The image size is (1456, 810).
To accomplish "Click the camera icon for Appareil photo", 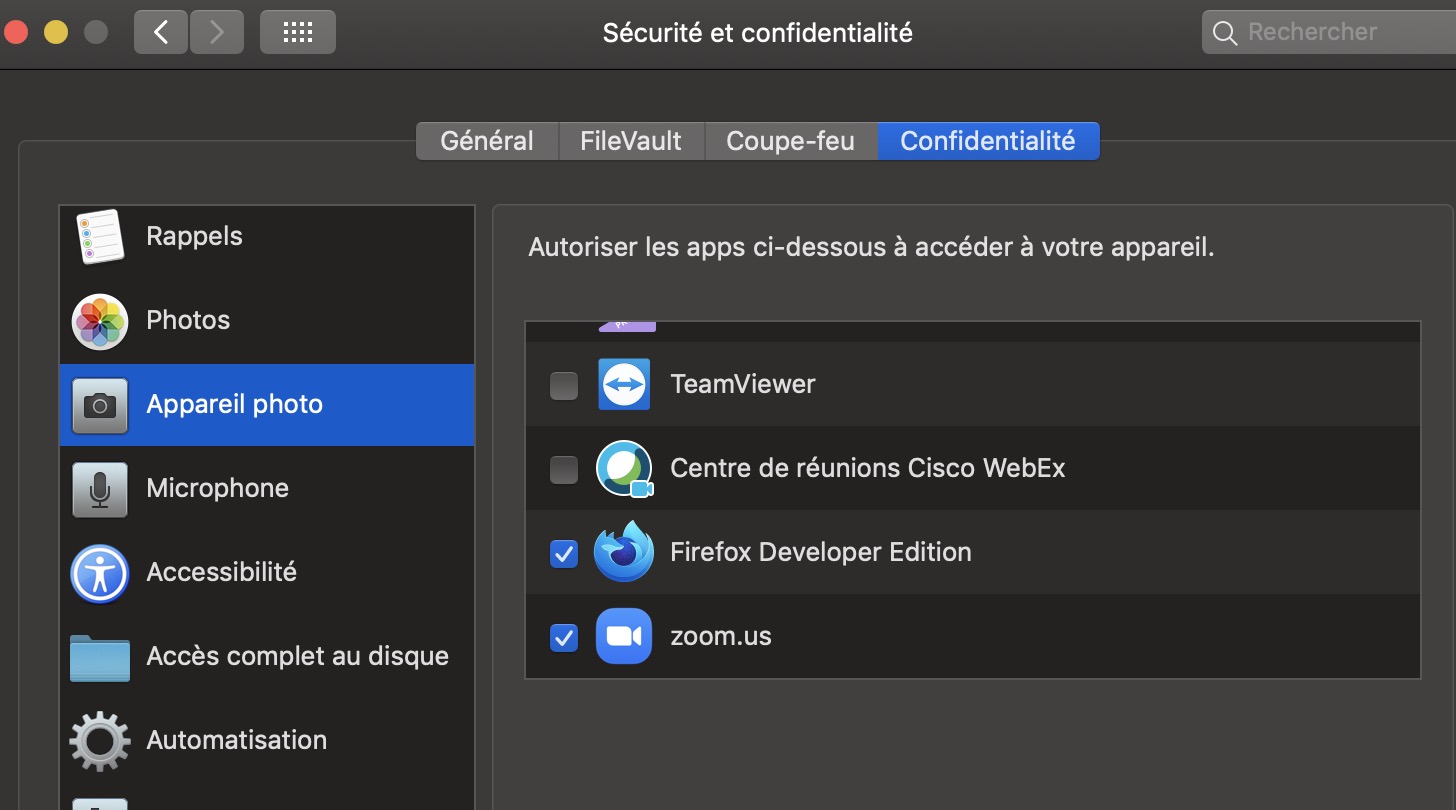I will (x=99, y=405).
